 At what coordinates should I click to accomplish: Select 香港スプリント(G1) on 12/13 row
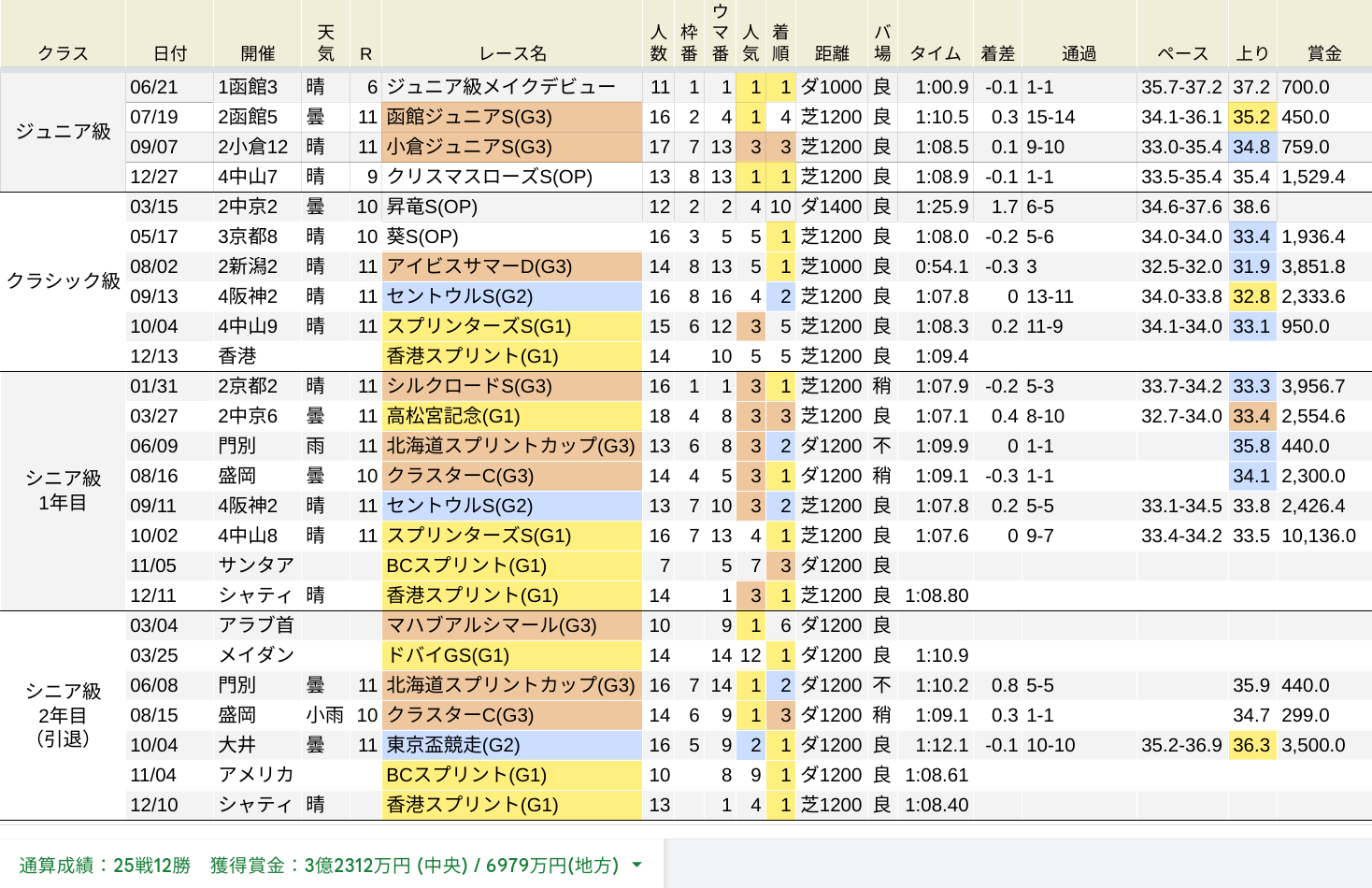(512, 356)
